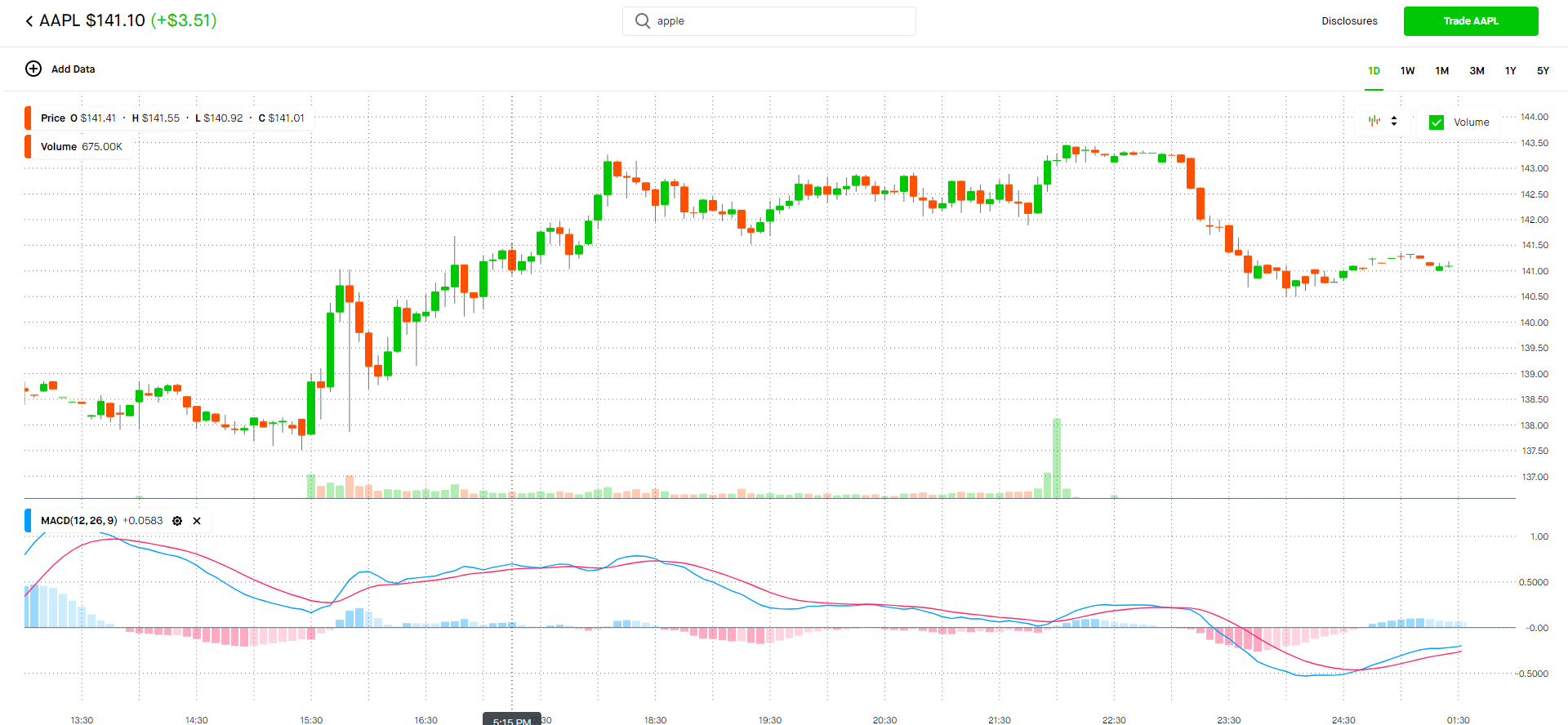Click the candlestick chart type icon
1568x725 pixels.
(x=1374, y=121)
